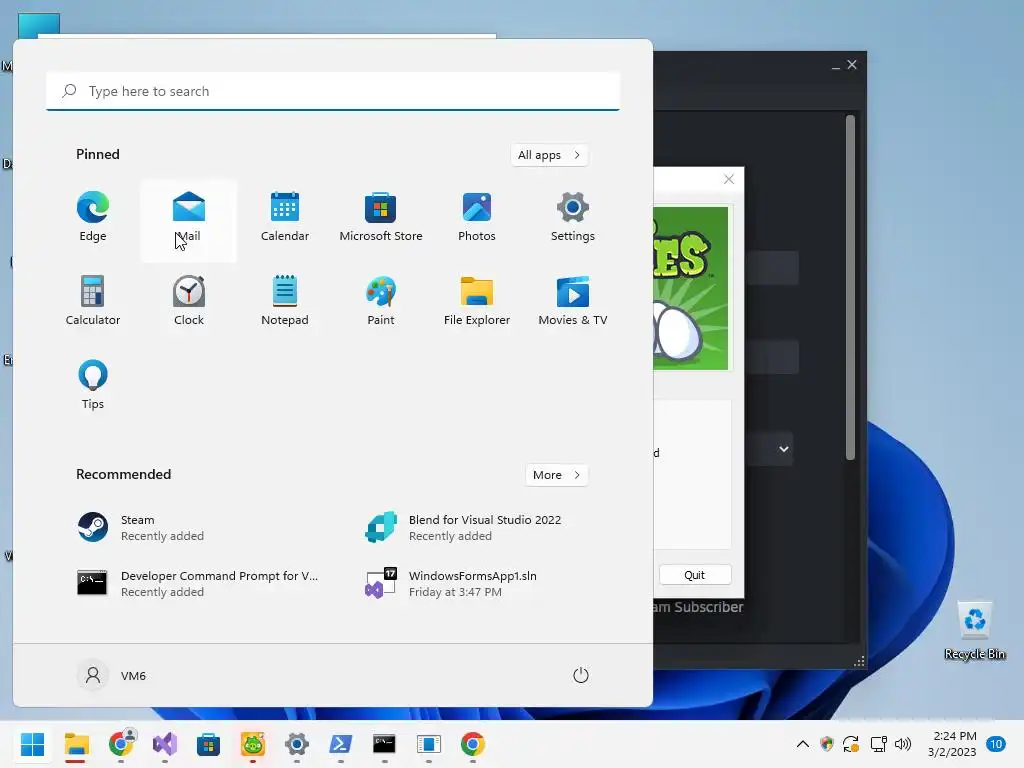The height and width of the screenshot is (768, 1024).
Task: Switch to Bad Piggies game on taskbar
Action: click(x=253, y=744)
